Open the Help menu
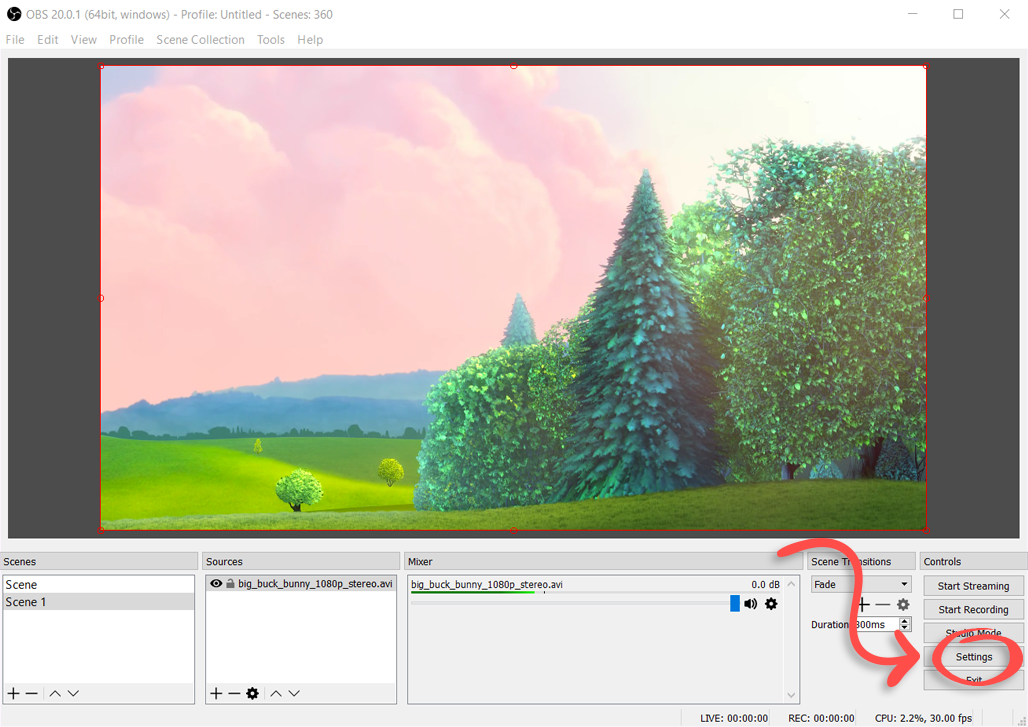 [x=310, y=40]
